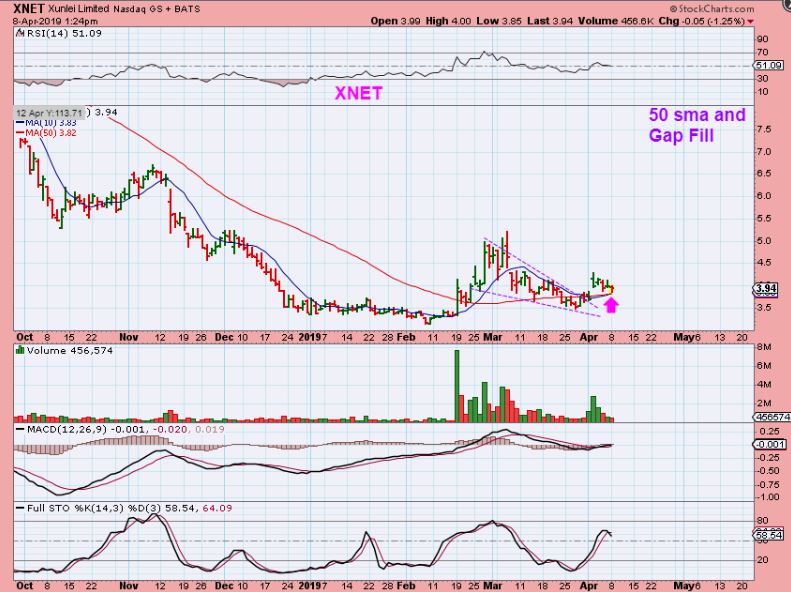Click the 51.09 RSI value tag
Image resolution: width=791 pixels, height=592 pixels.
pos(768,66)
